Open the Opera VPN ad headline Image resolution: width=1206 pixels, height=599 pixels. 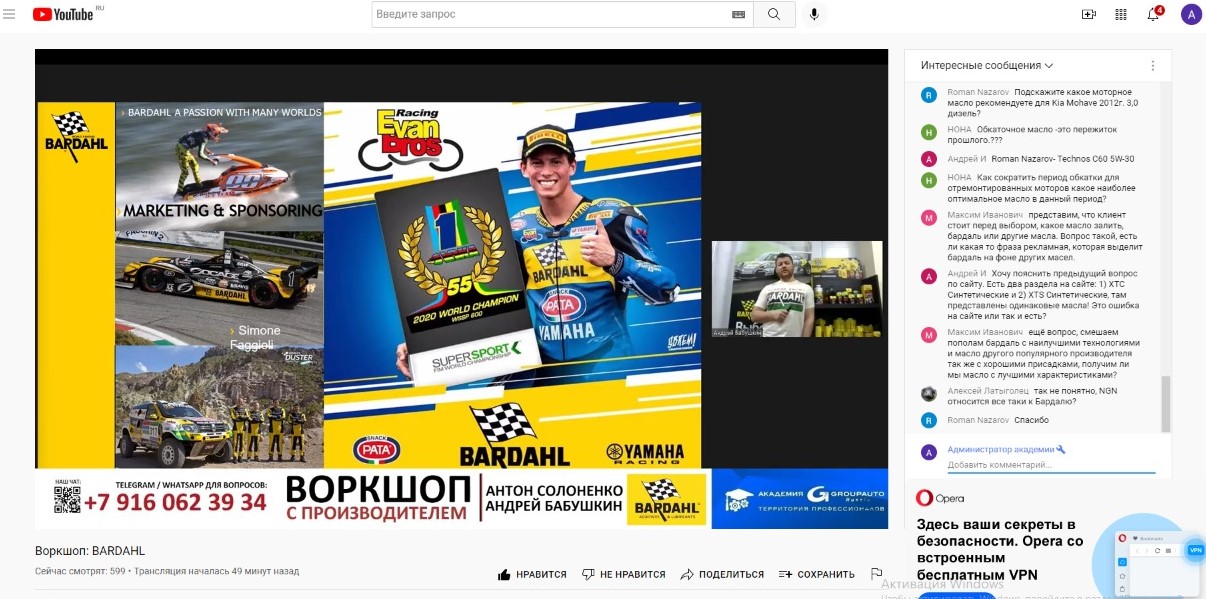(1000, 549)
